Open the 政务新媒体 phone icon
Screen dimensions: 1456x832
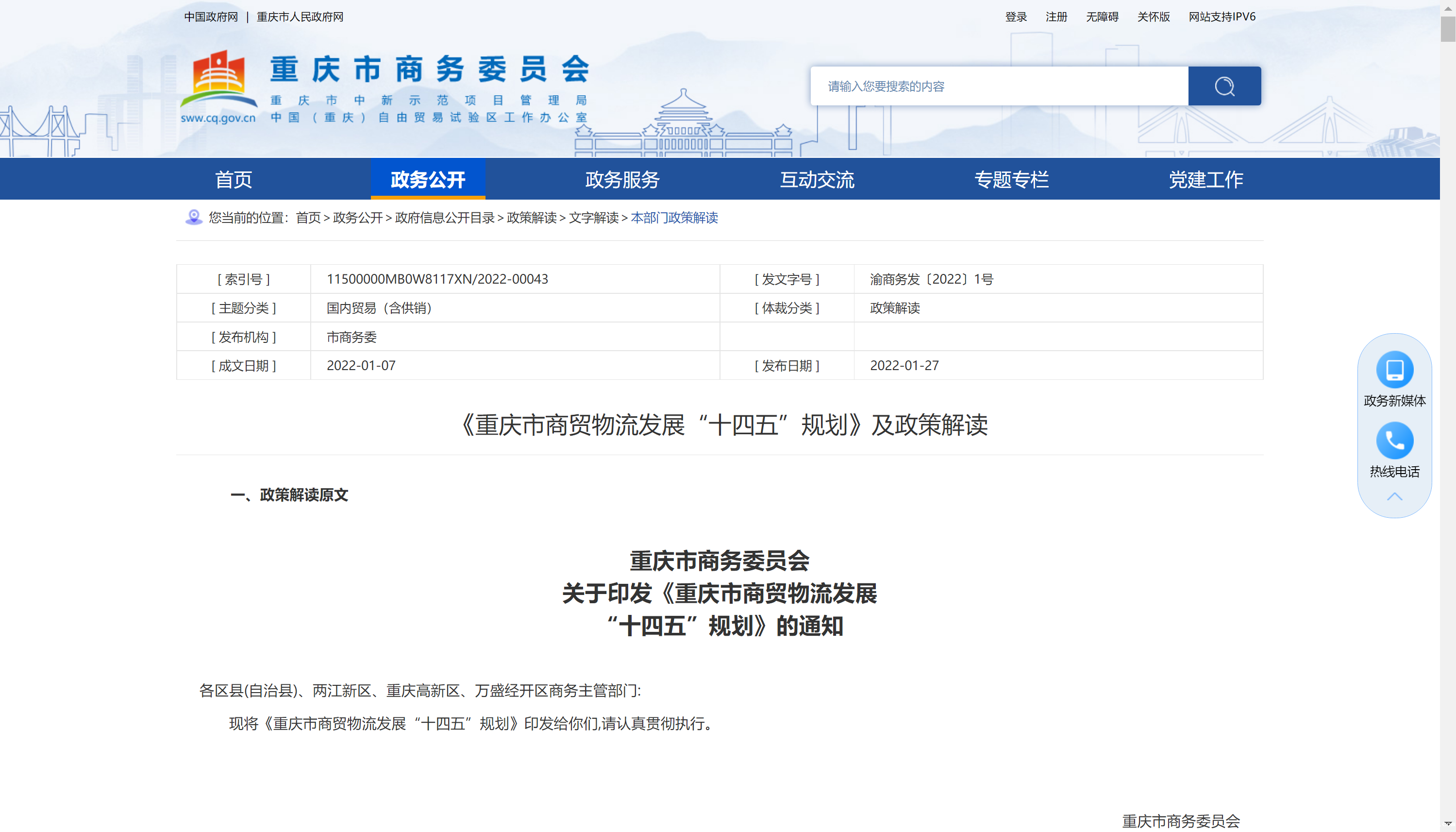pyautogui.click(x=1394, y=370)
